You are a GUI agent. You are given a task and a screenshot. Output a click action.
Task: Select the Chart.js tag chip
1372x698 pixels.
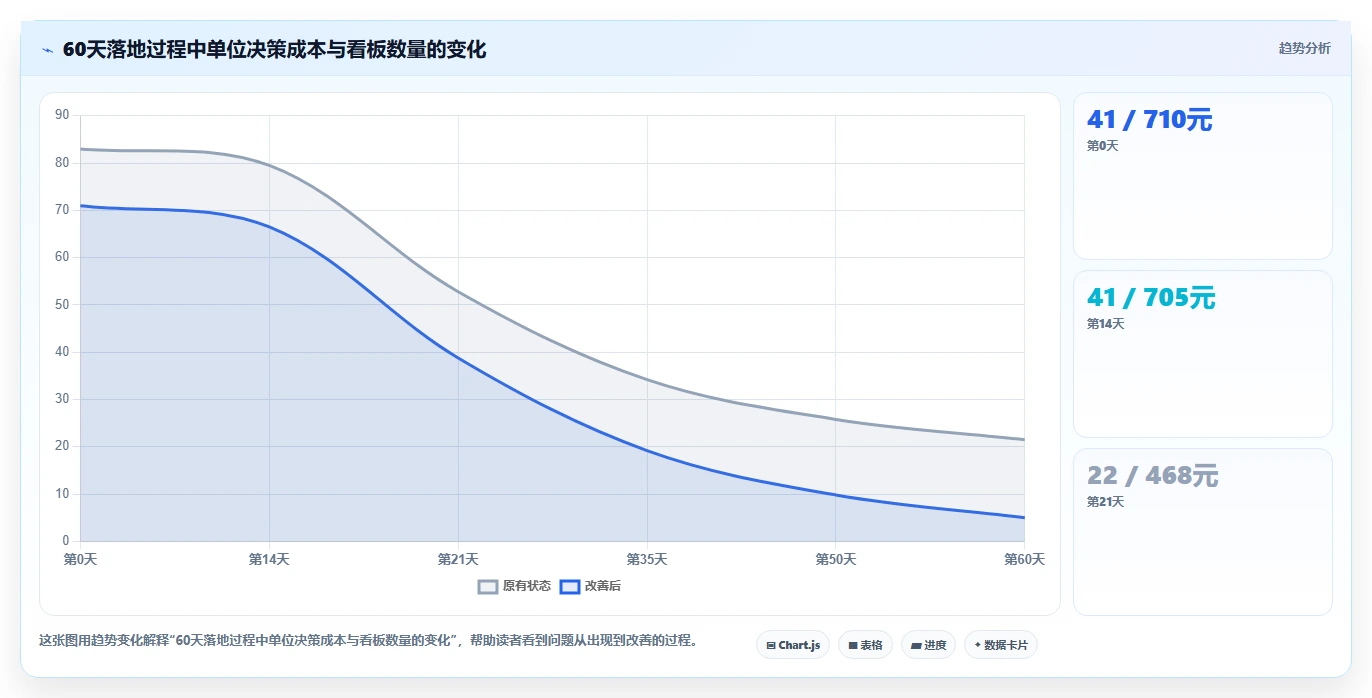tap(793, 645)
